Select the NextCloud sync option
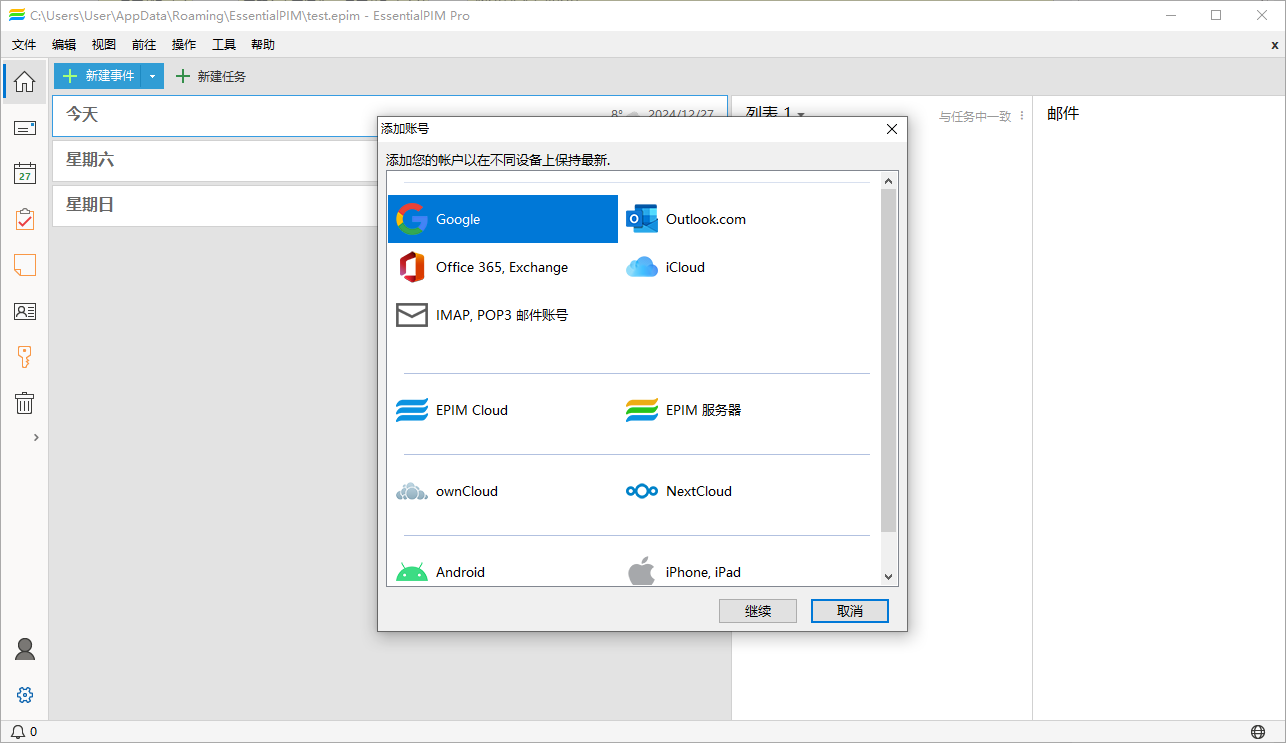The image size is (1286, 743). click(x=733, y=491)
